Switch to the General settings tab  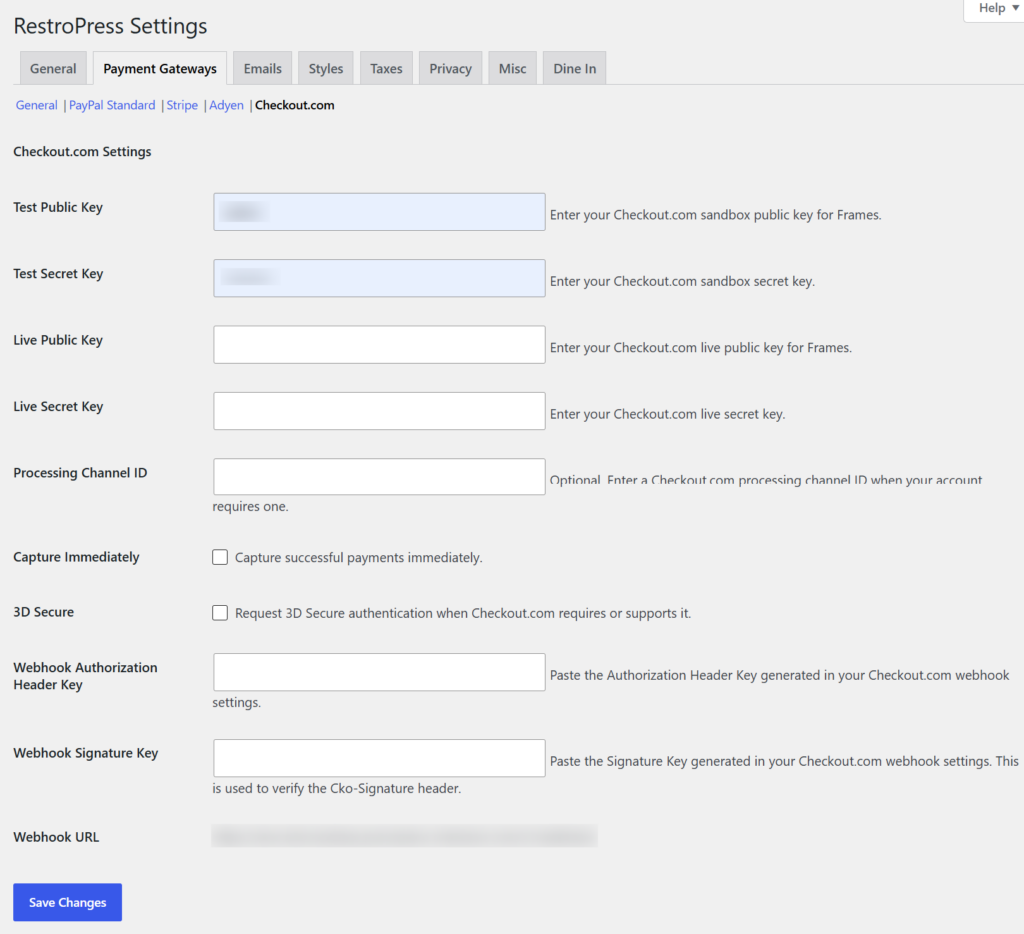[53, 69]
